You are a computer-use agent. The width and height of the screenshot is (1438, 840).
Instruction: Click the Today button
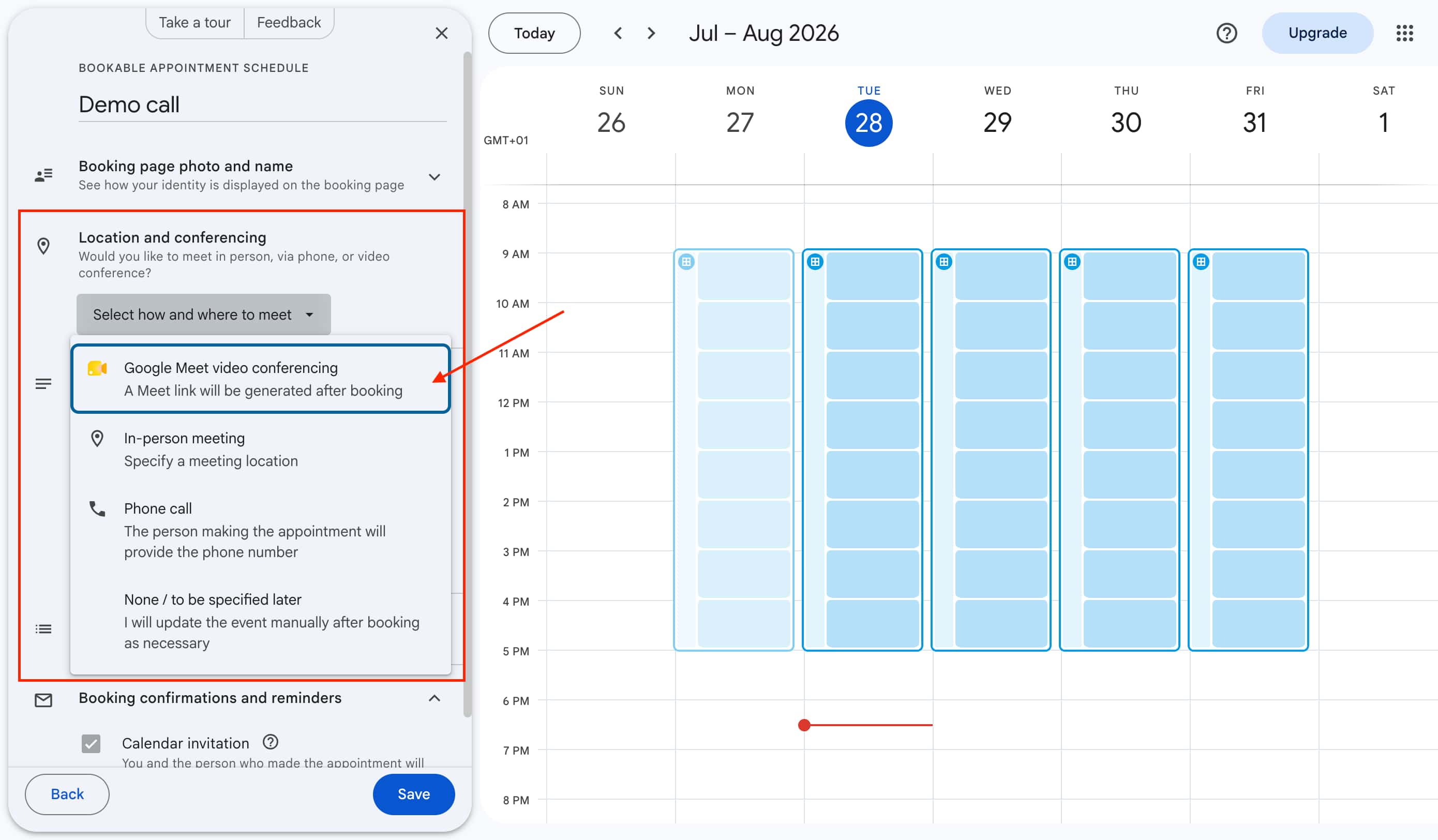click(534, 33)
